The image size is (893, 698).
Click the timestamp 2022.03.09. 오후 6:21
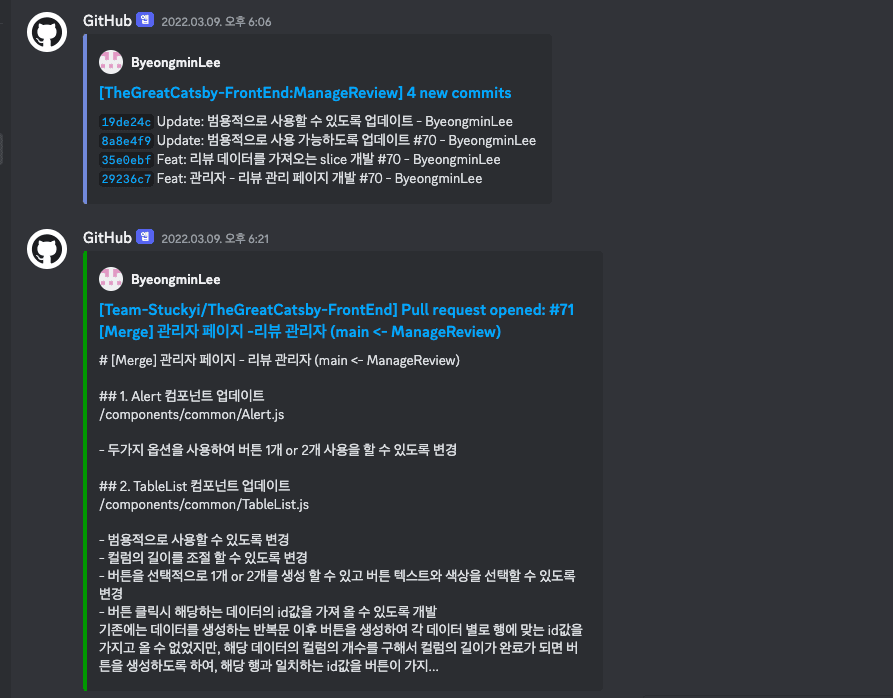pyautogui.click(x=215, y=239)
